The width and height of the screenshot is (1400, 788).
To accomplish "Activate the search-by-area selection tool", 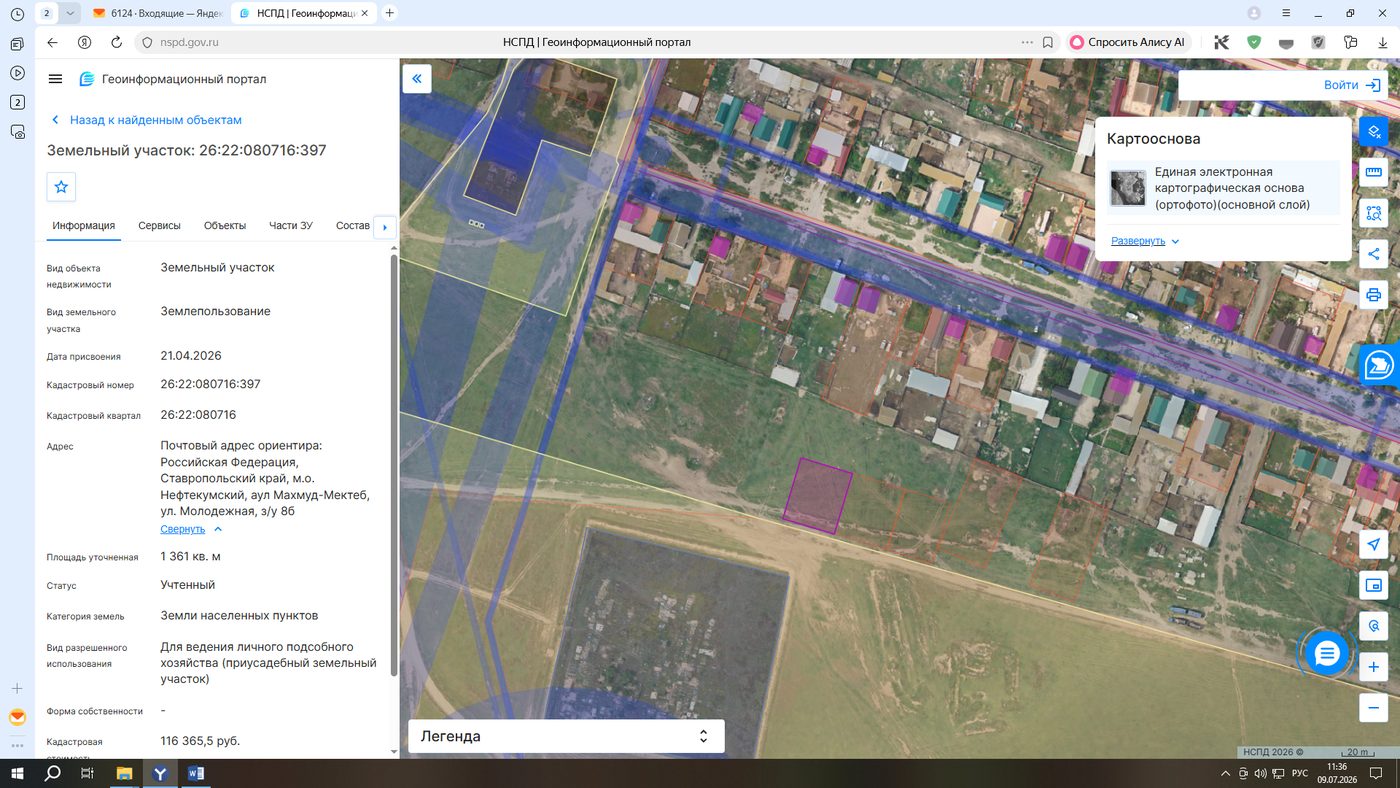I will (1374, 213).
